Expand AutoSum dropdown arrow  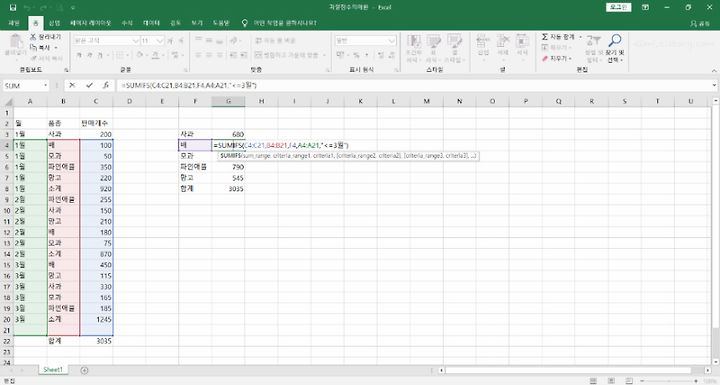pyautogui.click(x=580, y=37)
